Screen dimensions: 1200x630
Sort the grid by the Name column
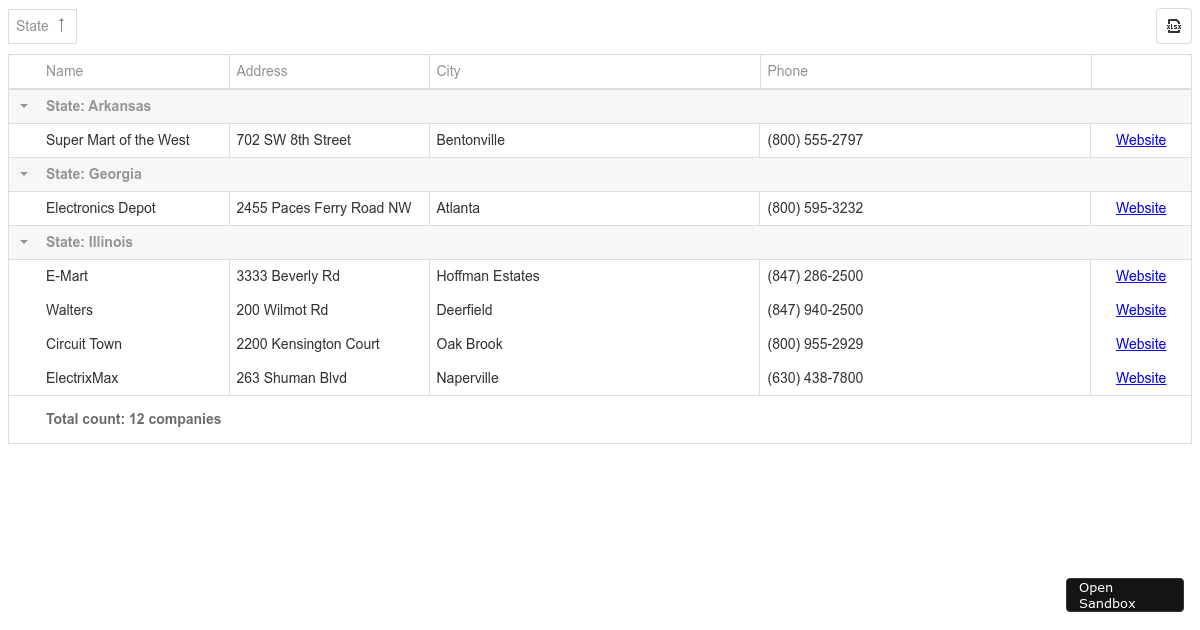[x=64, y=71]
